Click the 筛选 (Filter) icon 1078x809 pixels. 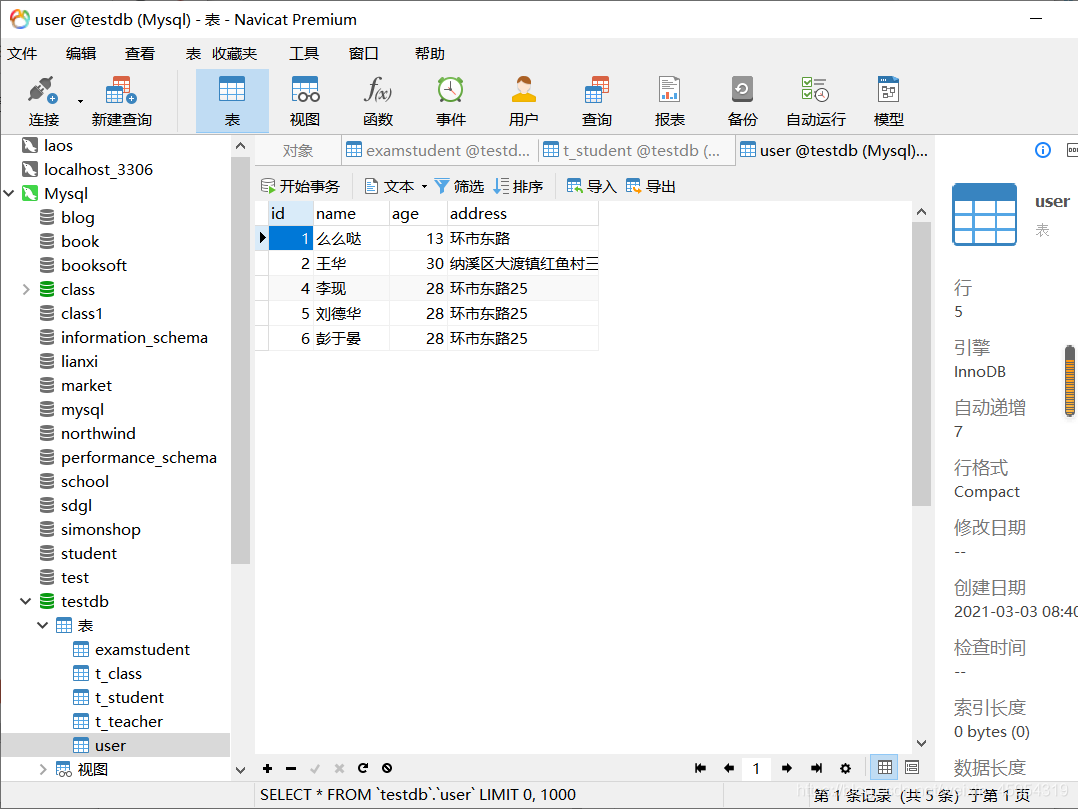[458, 185]
